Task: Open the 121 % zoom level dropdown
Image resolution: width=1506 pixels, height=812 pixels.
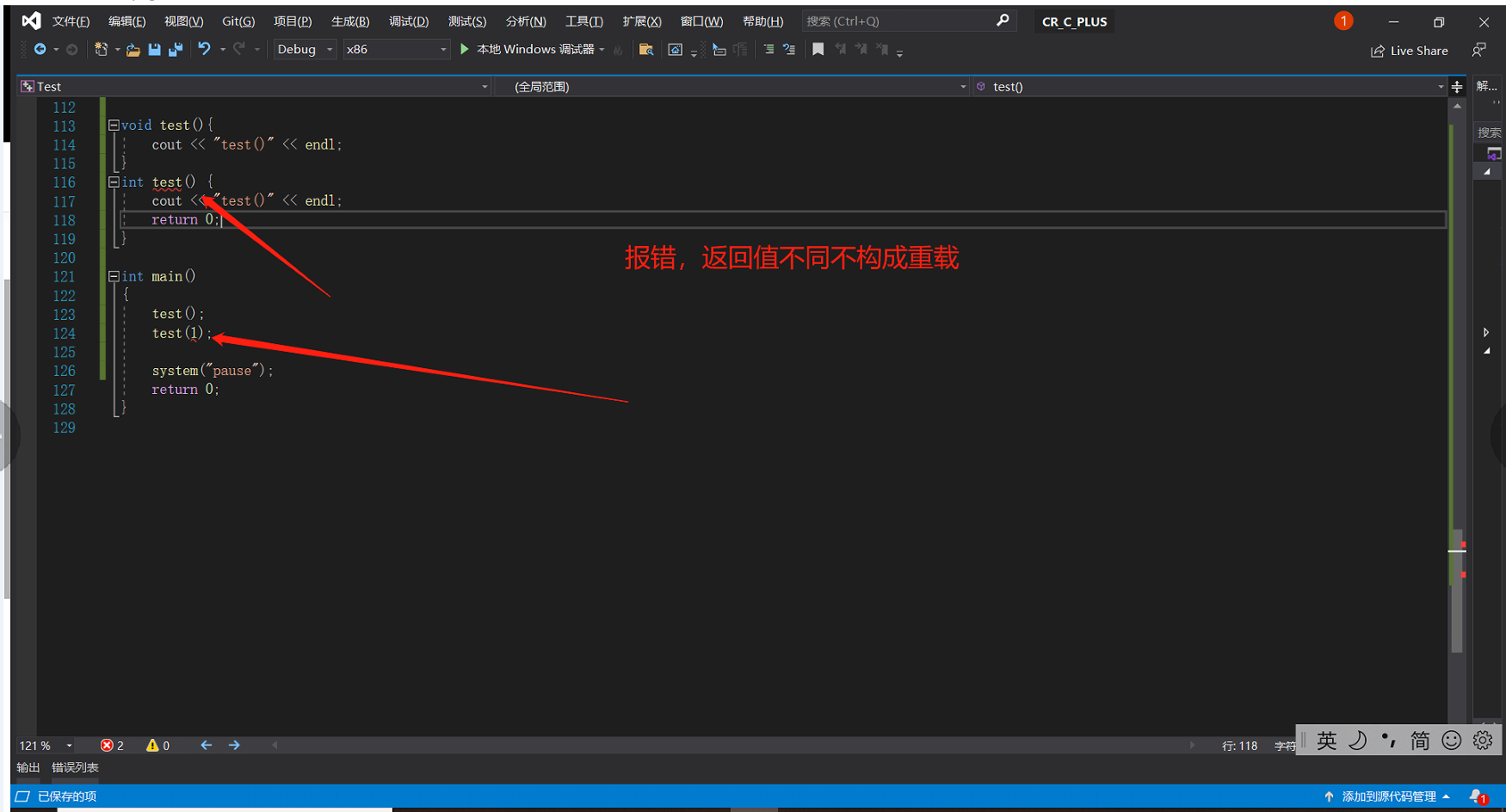Action: [x=46, y=746]
